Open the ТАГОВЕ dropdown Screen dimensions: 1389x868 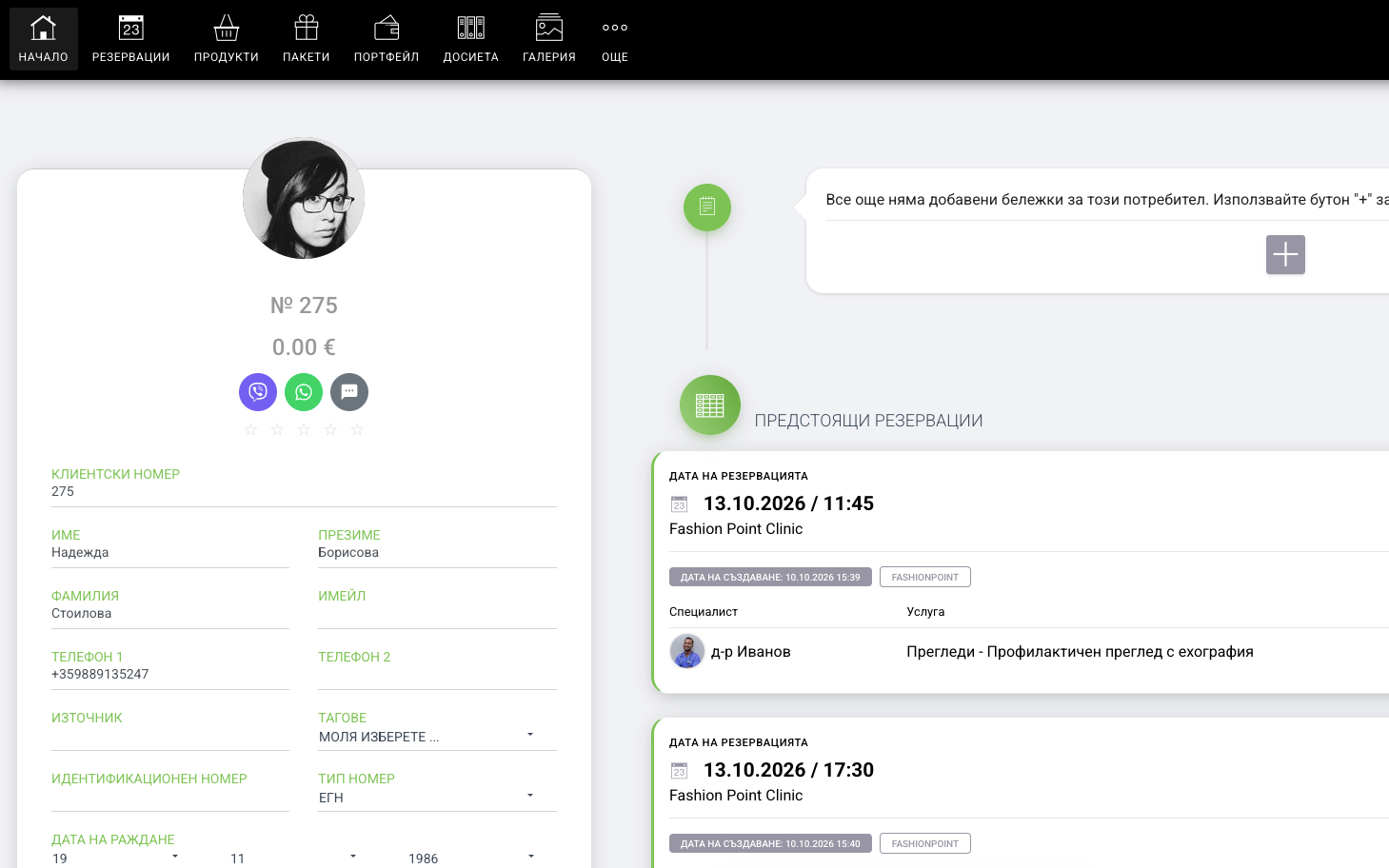click(437, 737)
